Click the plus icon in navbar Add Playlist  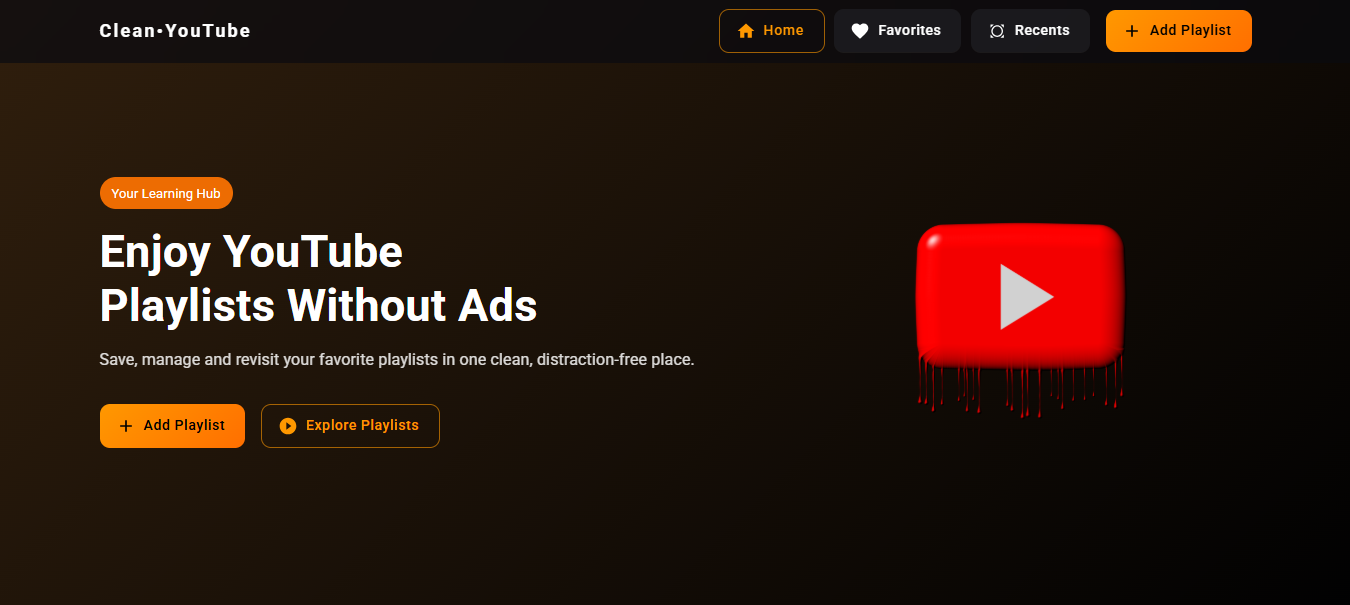(x=1132, y=31)
